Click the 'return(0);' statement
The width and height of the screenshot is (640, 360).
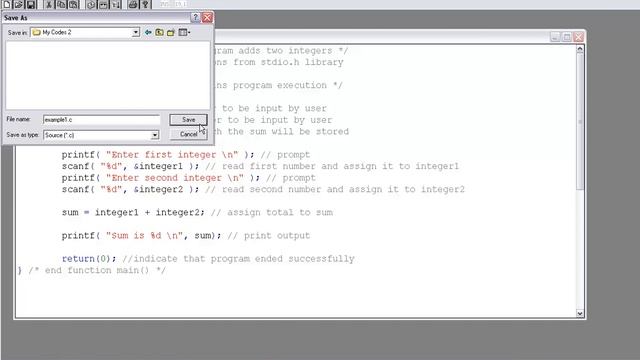(89, 259)
